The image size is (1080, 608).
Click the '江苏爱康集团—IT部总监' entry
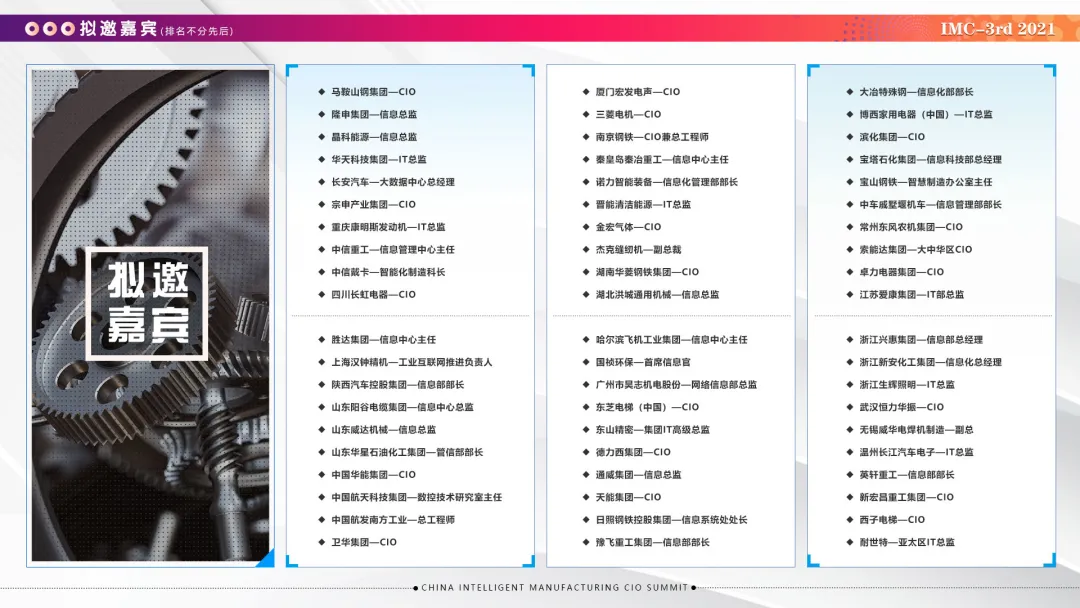click(x=912, y=294)
